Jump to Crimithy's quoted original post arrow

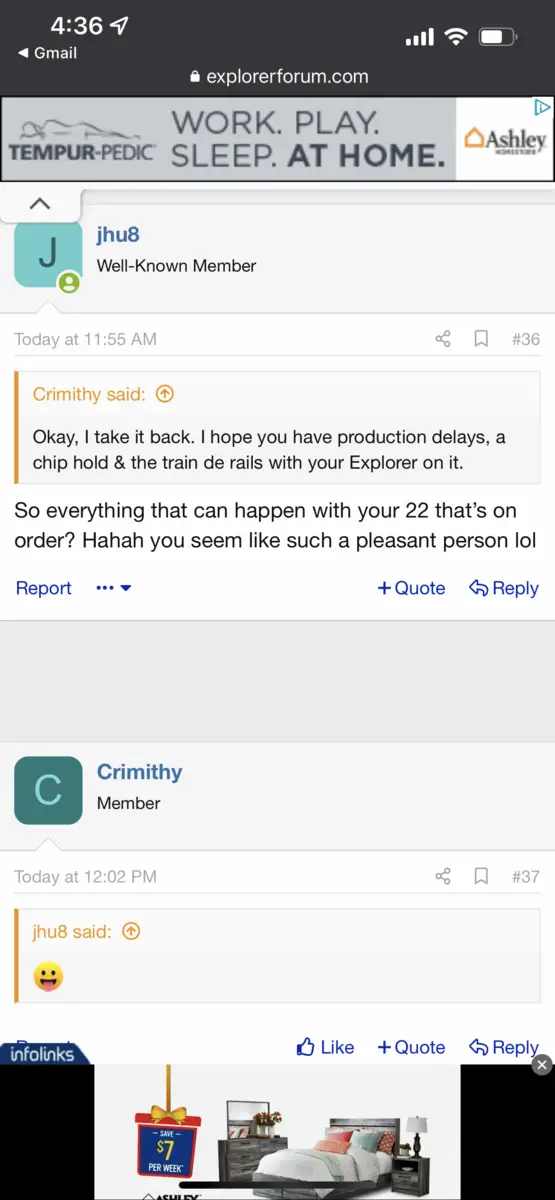click(x=165, y=394)
